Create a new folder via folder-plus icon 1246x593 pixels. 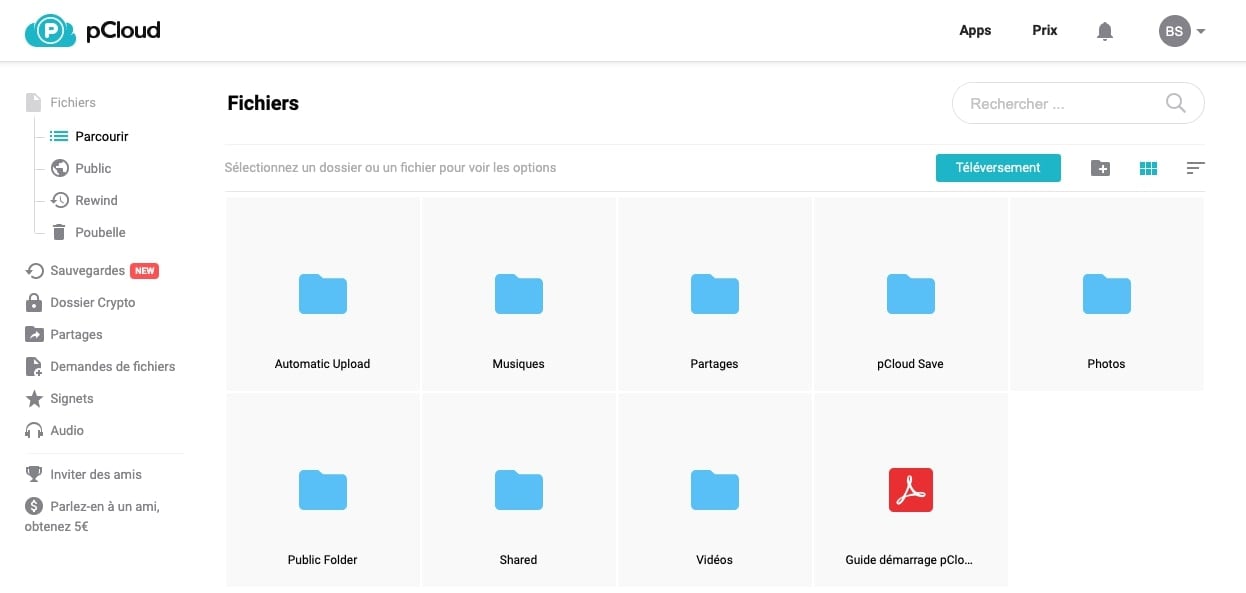click(1100, 168)
